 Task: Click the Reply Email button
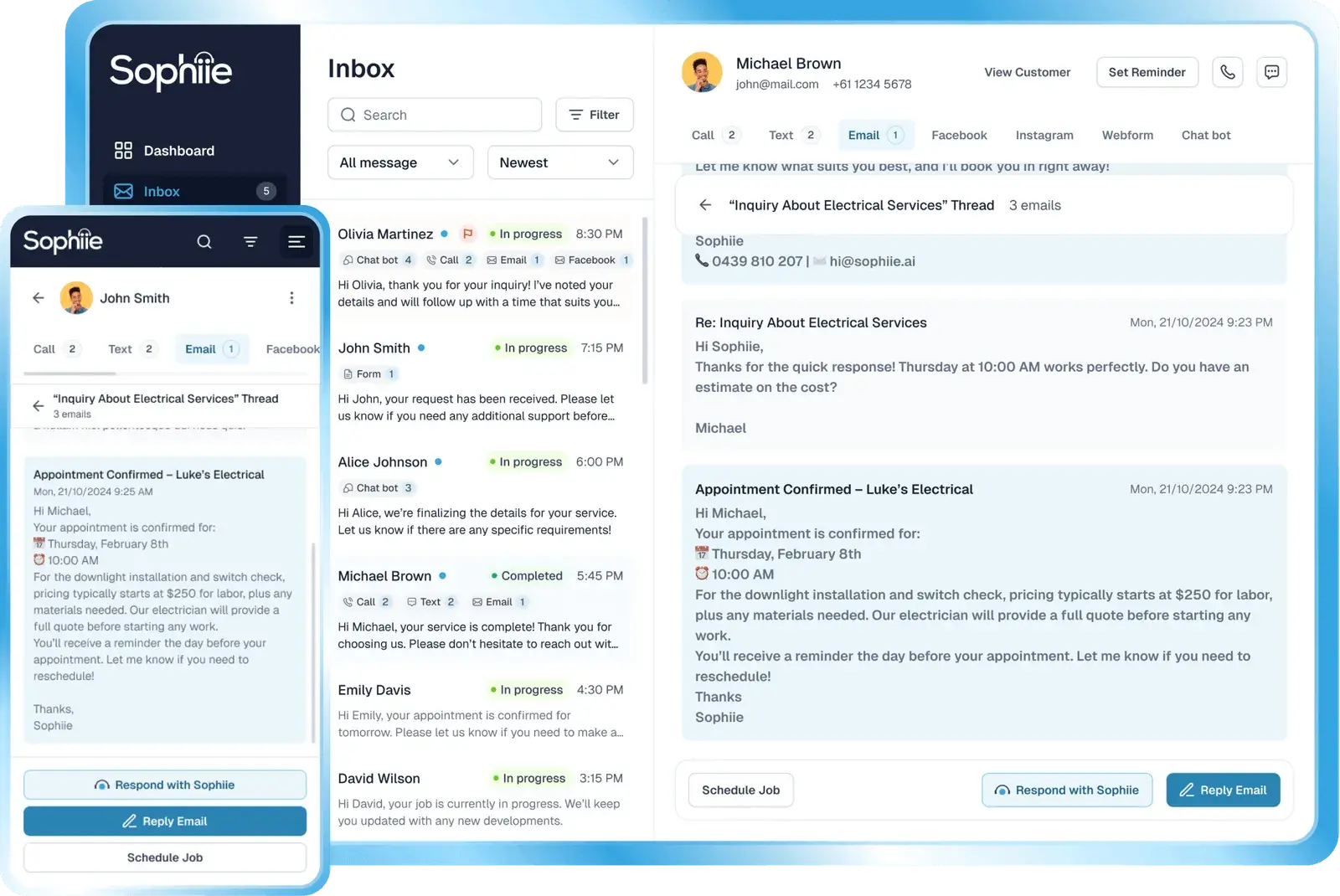tap(1223, 790)
